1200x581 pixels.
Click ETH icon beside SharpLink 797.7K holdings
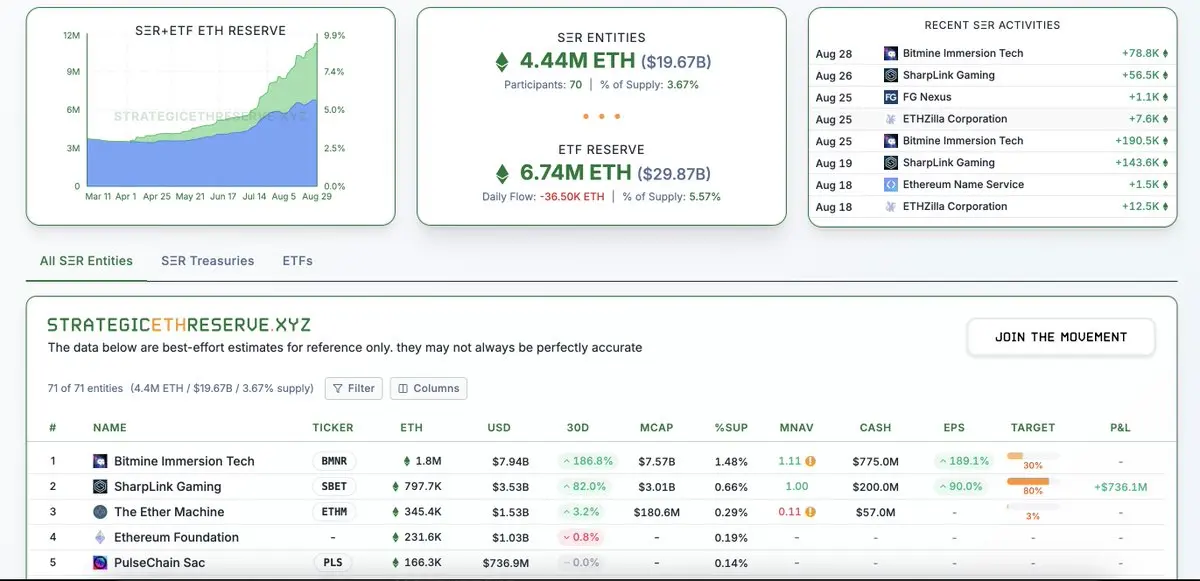(397, 487)
